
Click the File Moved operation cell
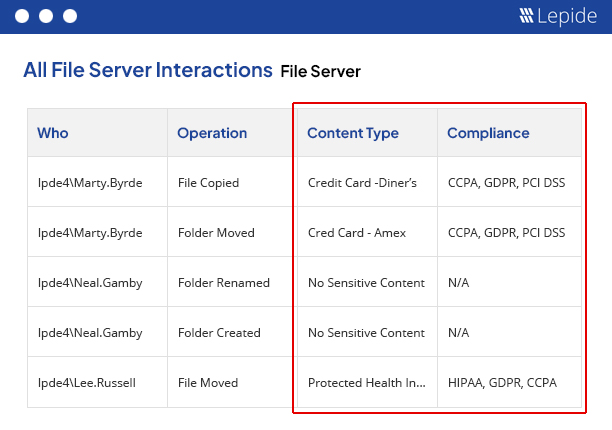pyautogui.click(x=208, y=383)
